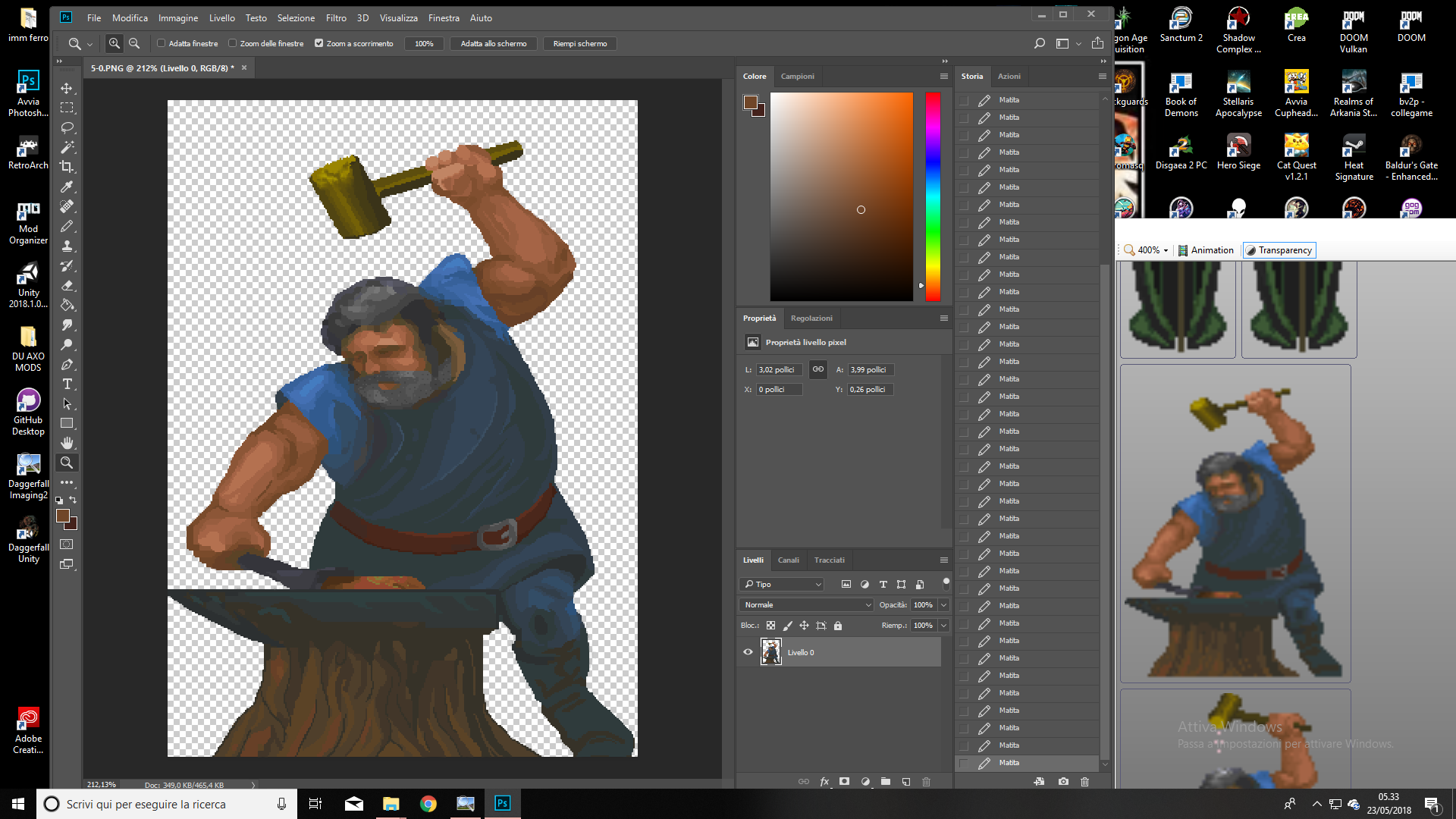Click the Animation button in viewer window
Viewport: 1456px width, 819px height.
click(1206, 250)
